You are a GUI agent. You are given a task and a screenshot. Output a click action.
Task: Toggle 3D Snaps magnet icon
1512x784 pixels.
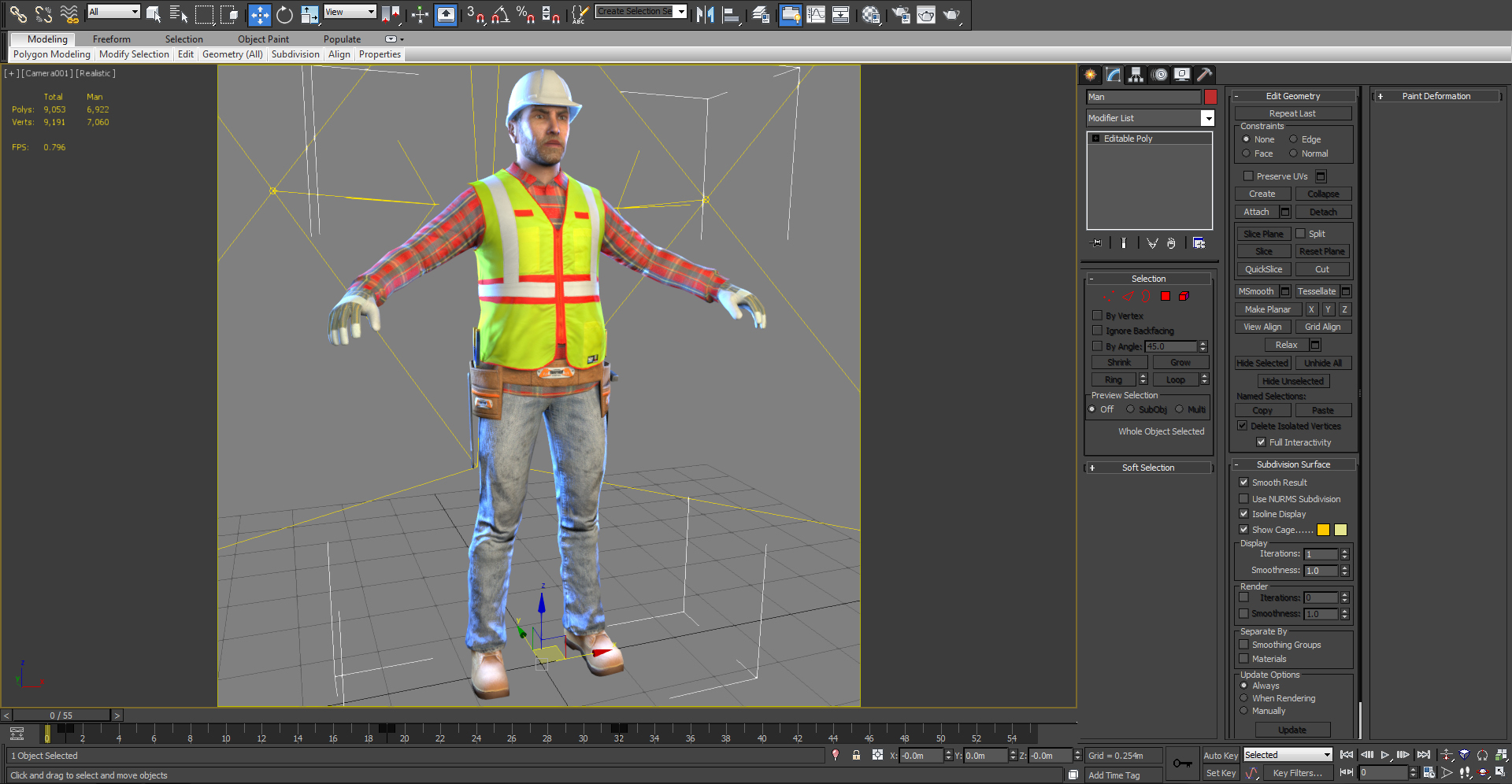[x=475, y=14]
